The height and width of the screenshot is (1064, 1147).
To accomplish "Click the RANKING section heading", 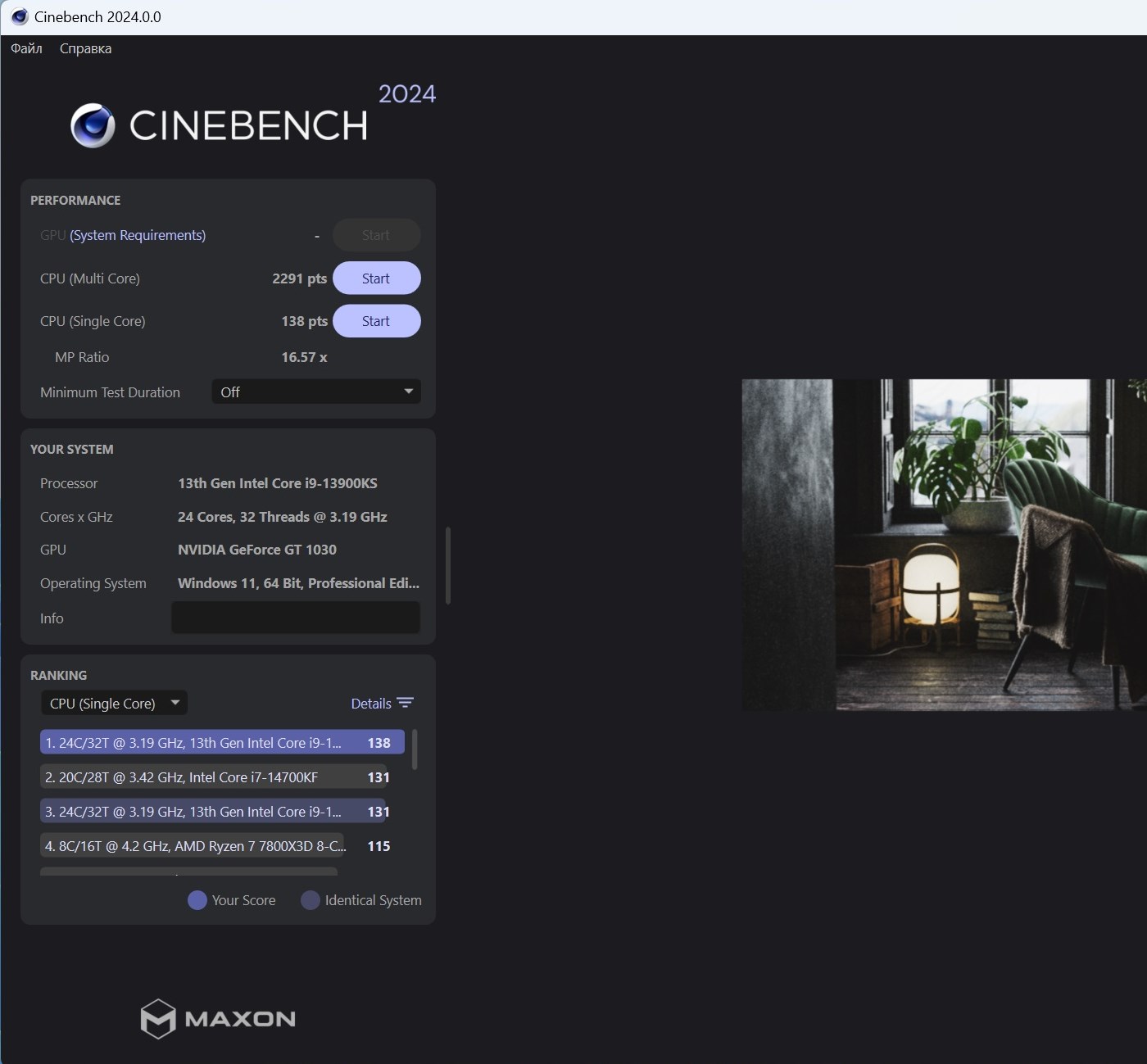I will pos(58,676).
